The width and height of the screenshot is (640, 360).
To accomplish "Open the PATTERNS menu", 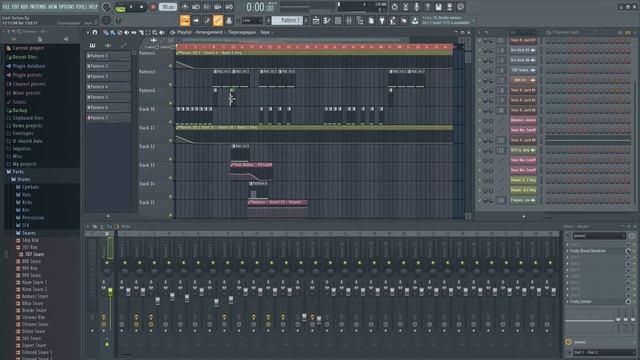I will [38, 7].
